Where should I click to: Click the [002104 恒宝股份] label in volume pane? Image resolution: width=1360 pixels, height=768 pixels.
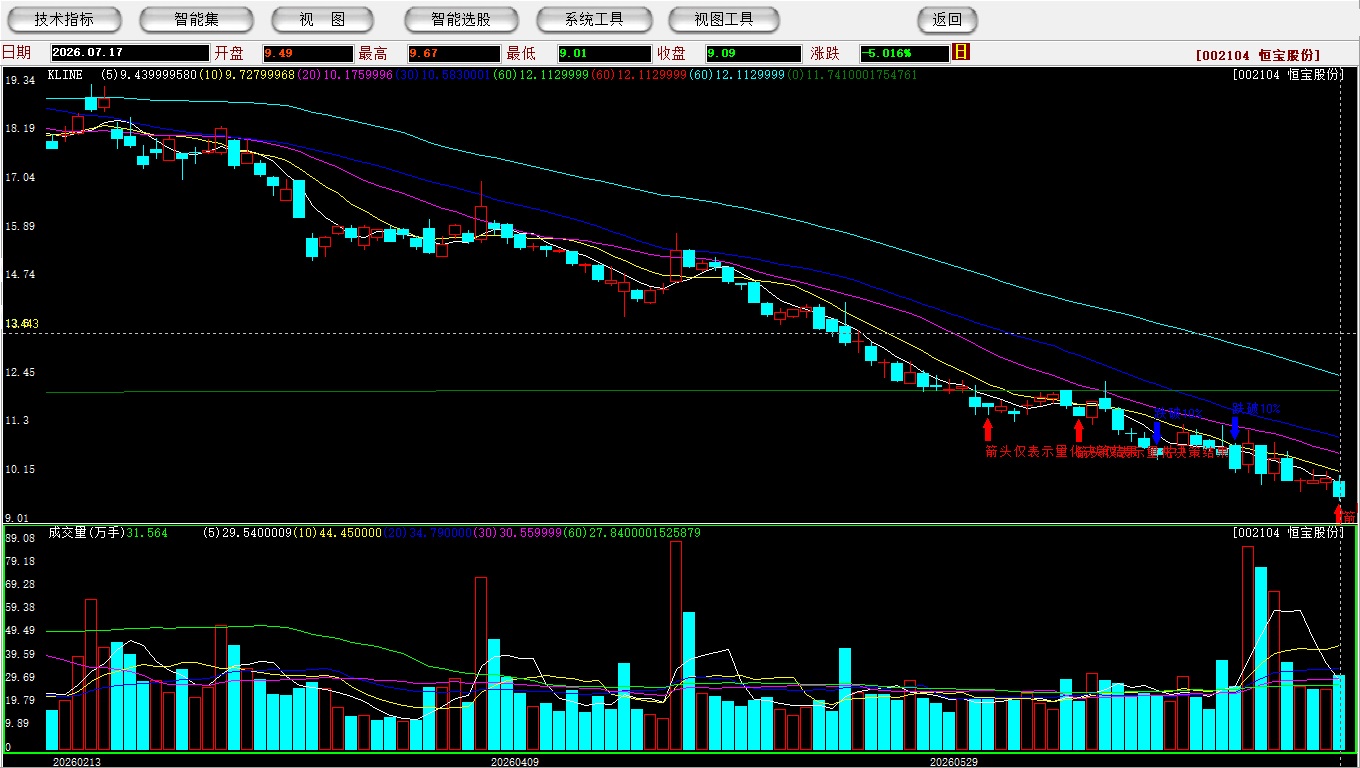1288,533
